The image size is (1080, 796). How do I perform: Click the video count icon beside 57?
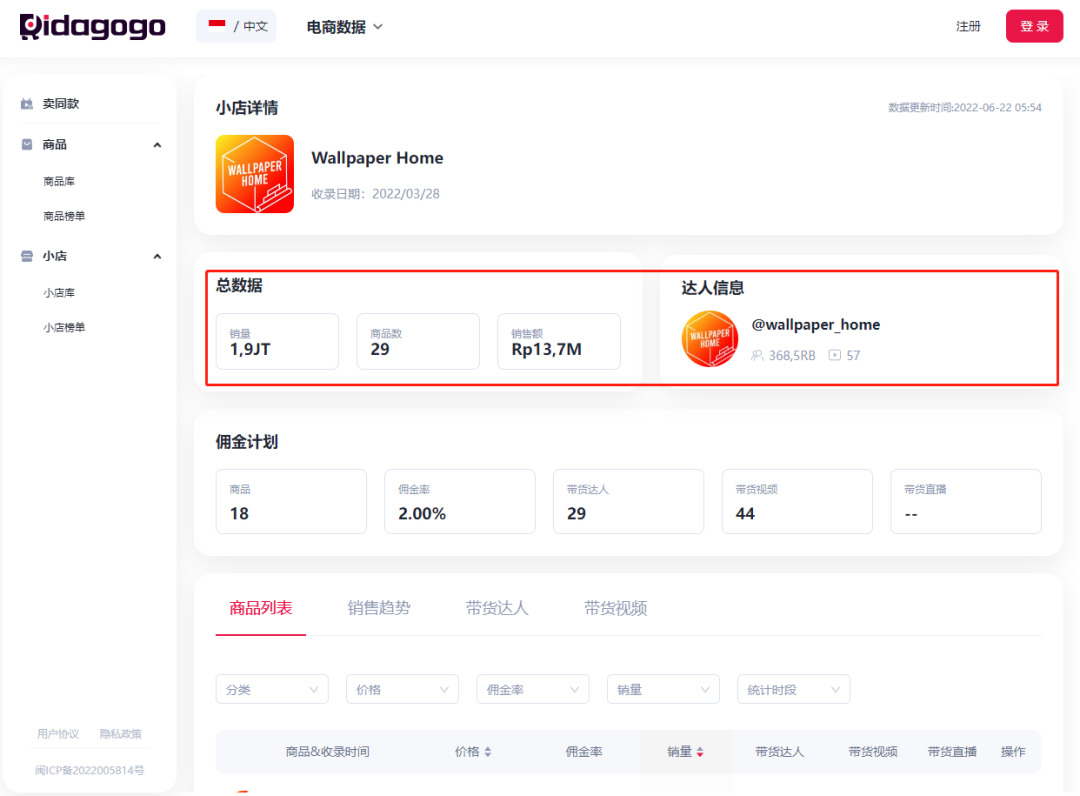[835, 355]
